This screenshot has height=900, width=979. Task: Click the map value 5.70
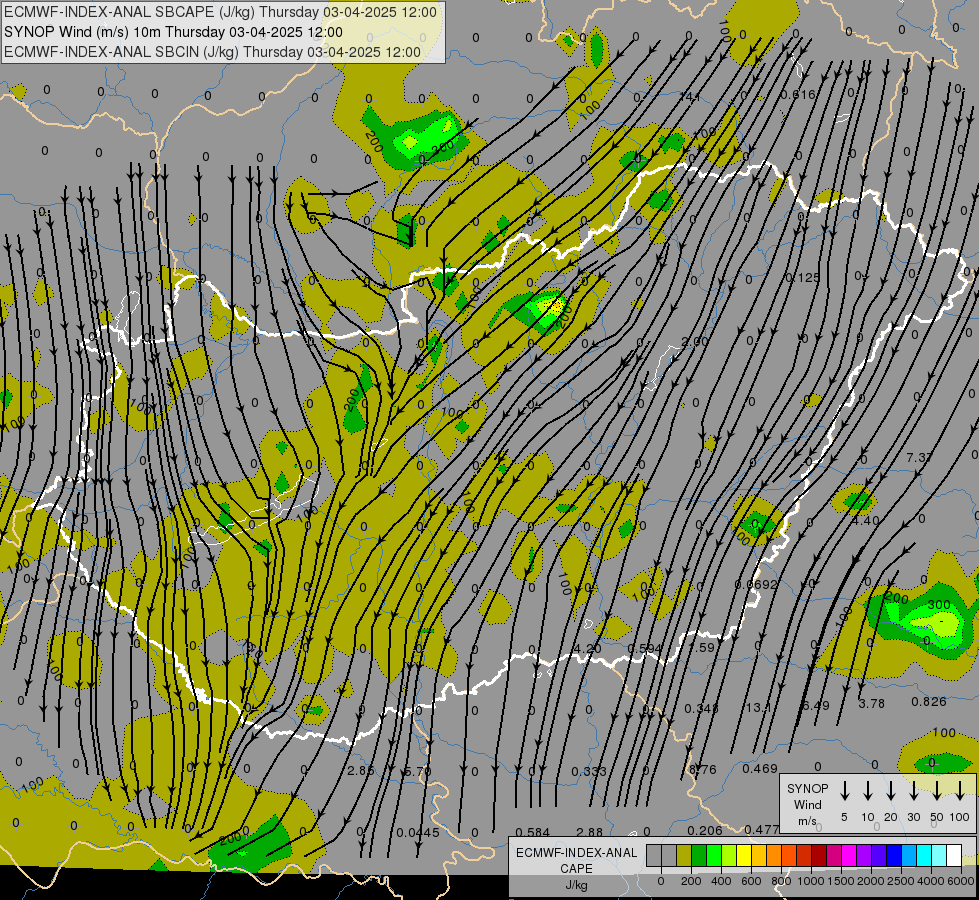click(x=418, y=771)
